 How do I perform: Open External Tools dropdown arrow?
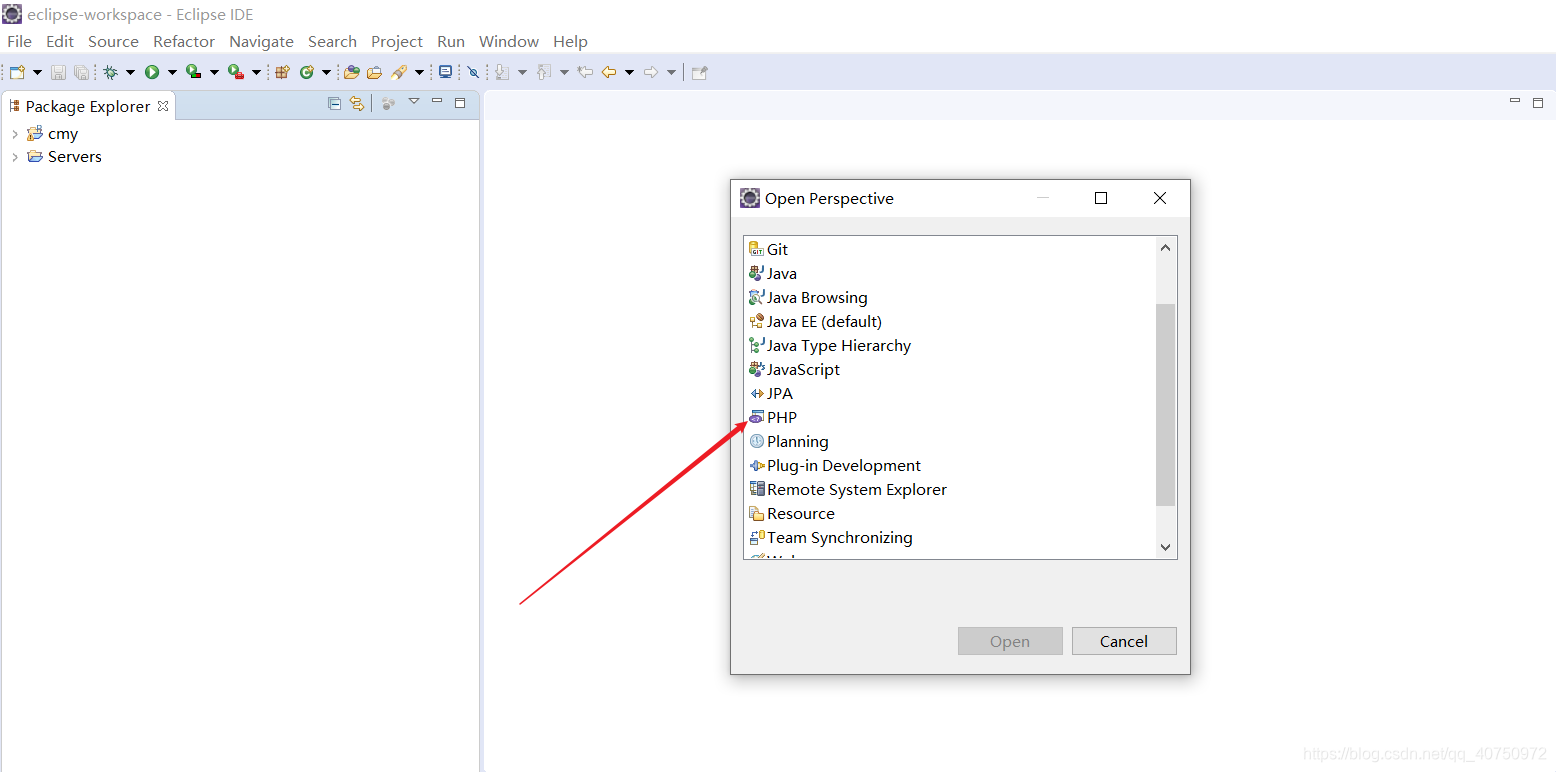tap(256, 72)
